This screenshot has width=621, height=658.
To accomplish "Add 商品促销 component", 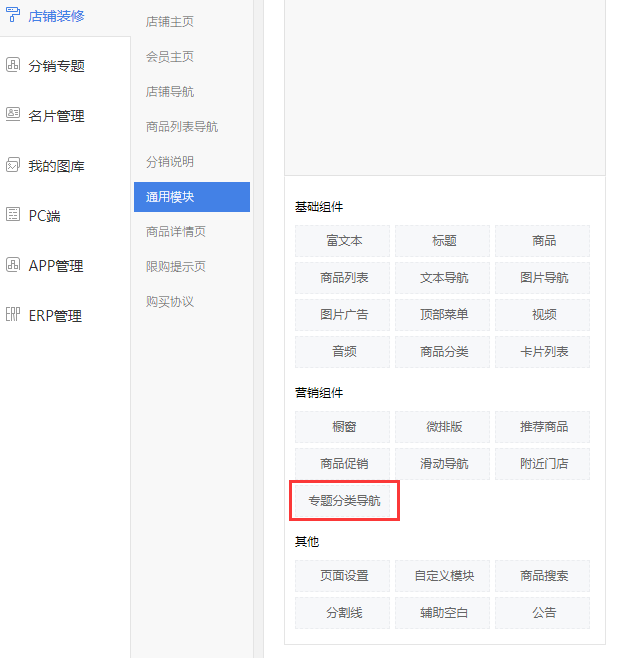I will (342, 464).
